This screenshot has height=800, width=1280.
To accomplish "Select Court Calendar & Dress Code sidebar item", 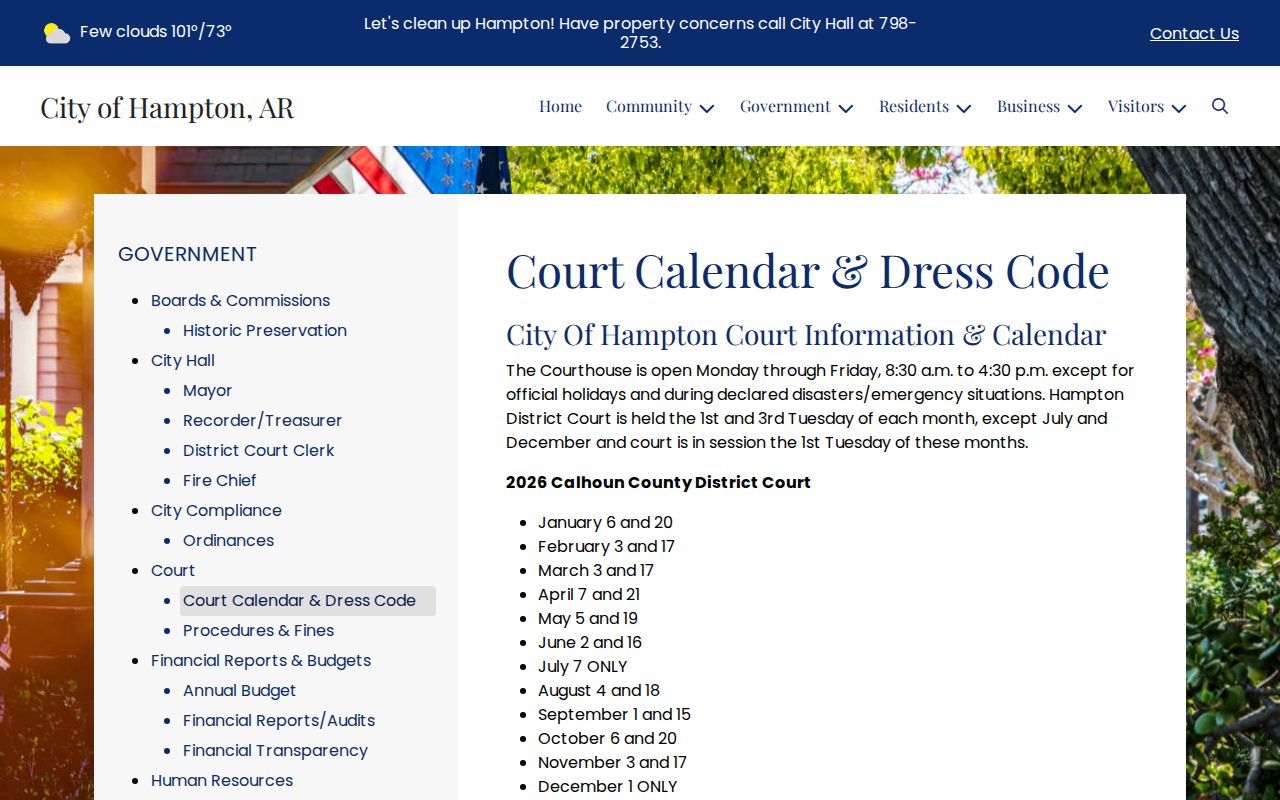I will 308,600.
